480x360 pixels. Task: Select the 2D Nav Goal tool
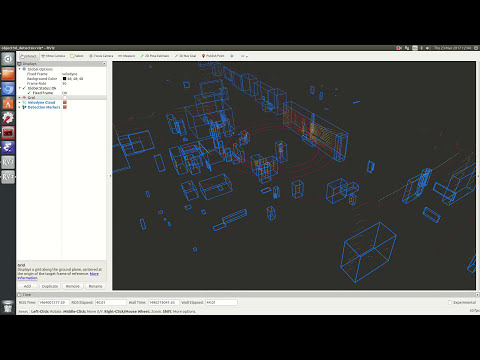coord(185,56)
